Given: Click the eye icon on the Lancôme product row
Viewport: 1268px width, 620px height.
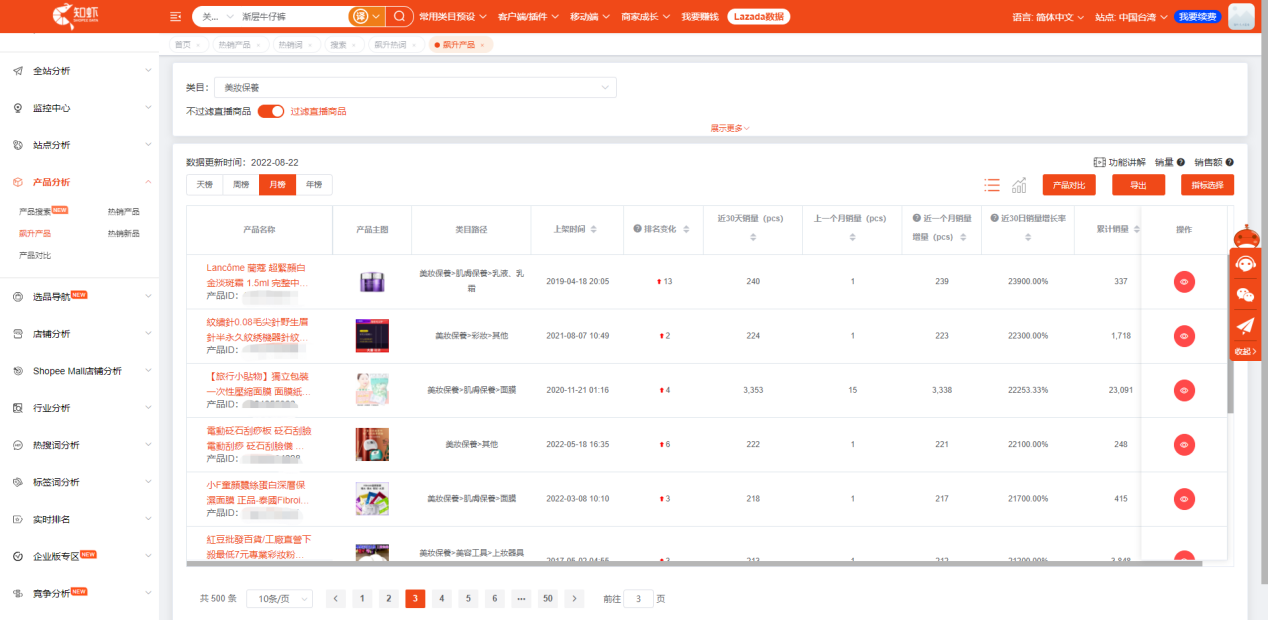Looking at the screenshot, I should click(1184, 281).
